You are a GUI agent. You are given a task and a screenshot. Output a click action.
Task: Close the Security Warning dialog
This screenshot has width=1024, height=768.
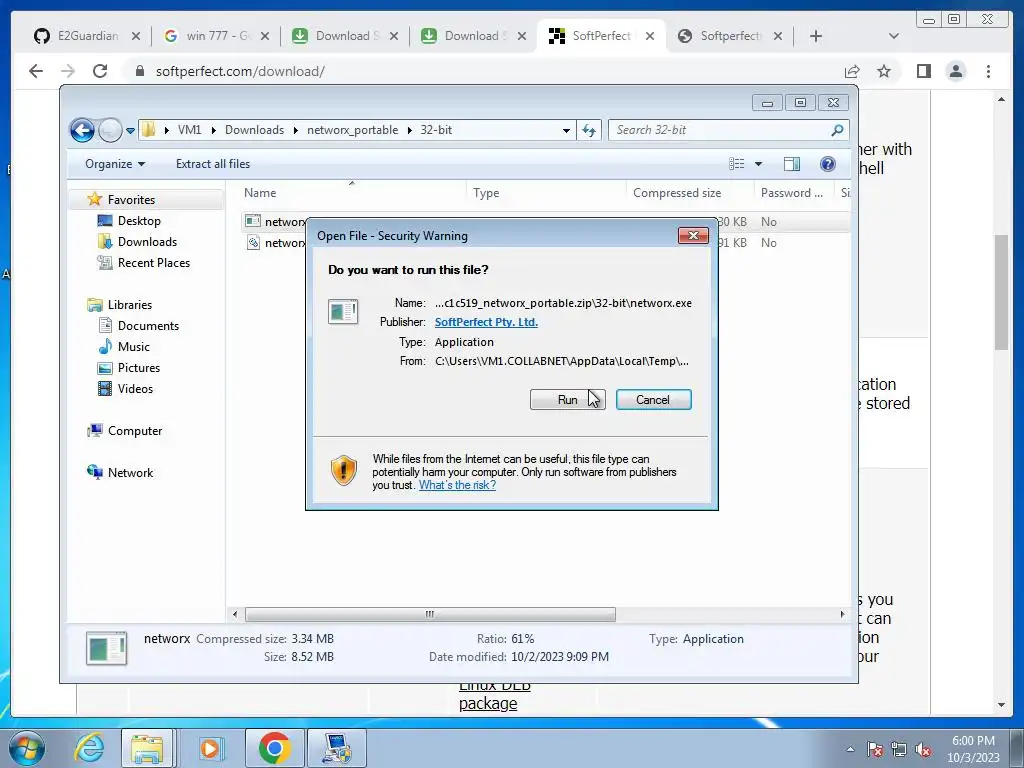click(693, 235)
